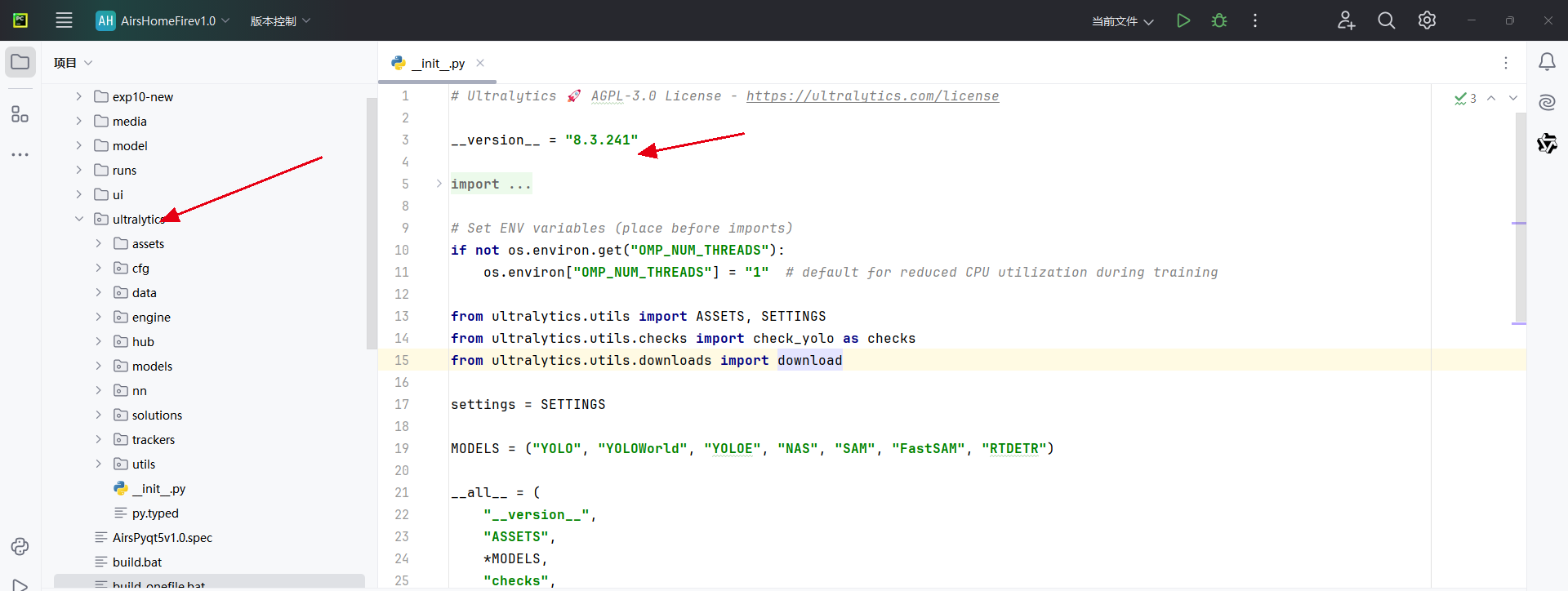Viewport: 1568px width, 591px height.
Task: Expand the assets subfolder
Action: click(x=98, y=243)
